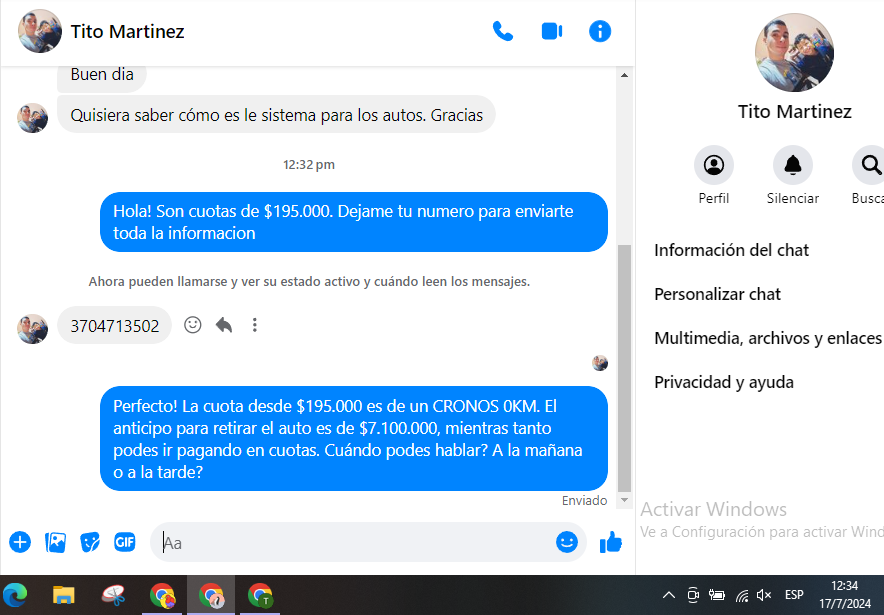This screenshot has height=615, width=884.
Task: Switch to the active Chrome taskbar window
Action: point(211,595)
